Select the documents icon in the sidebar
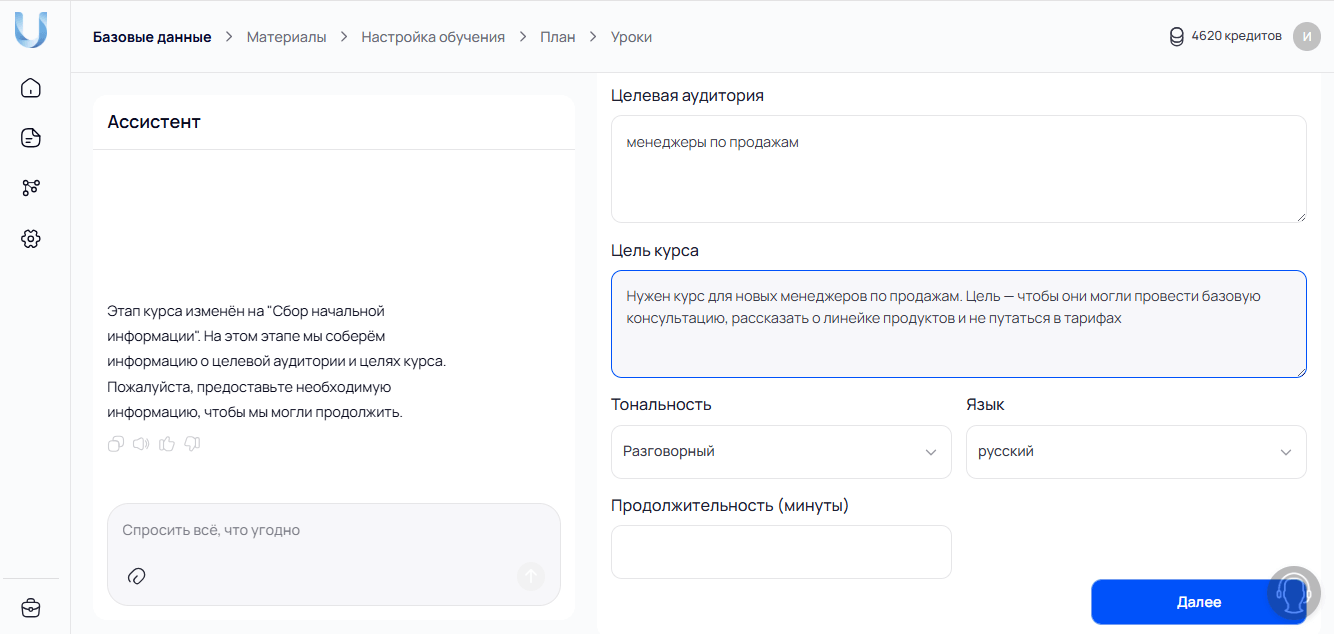 click(31, 138)
